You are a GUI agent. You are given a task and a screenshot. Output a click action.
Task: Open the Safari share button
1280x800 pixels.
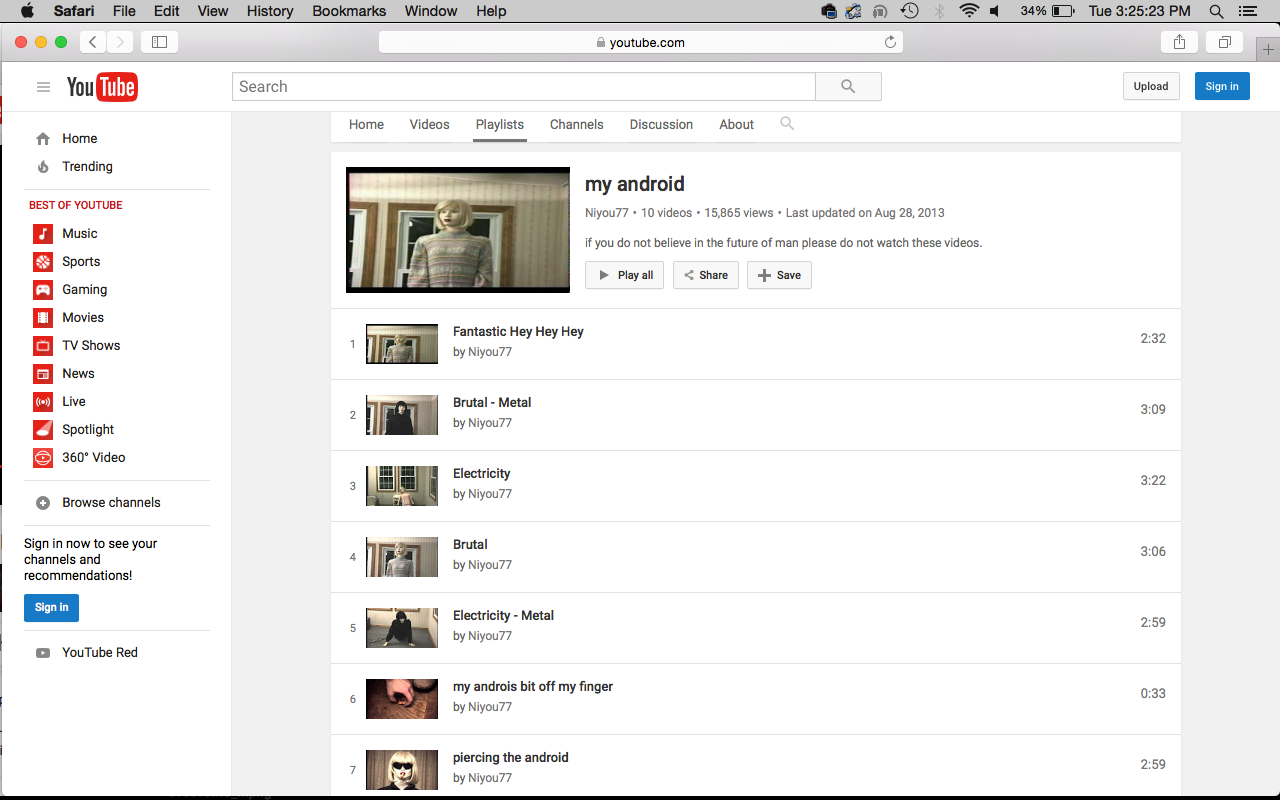pyautogui.click(x=1179, y=42)
